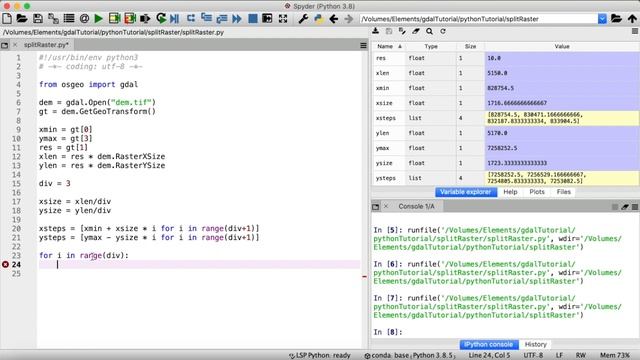The height and width of the screenshot is (360, 640).
Task: Search variable names magnifier icon
Action: pos(429,31)
